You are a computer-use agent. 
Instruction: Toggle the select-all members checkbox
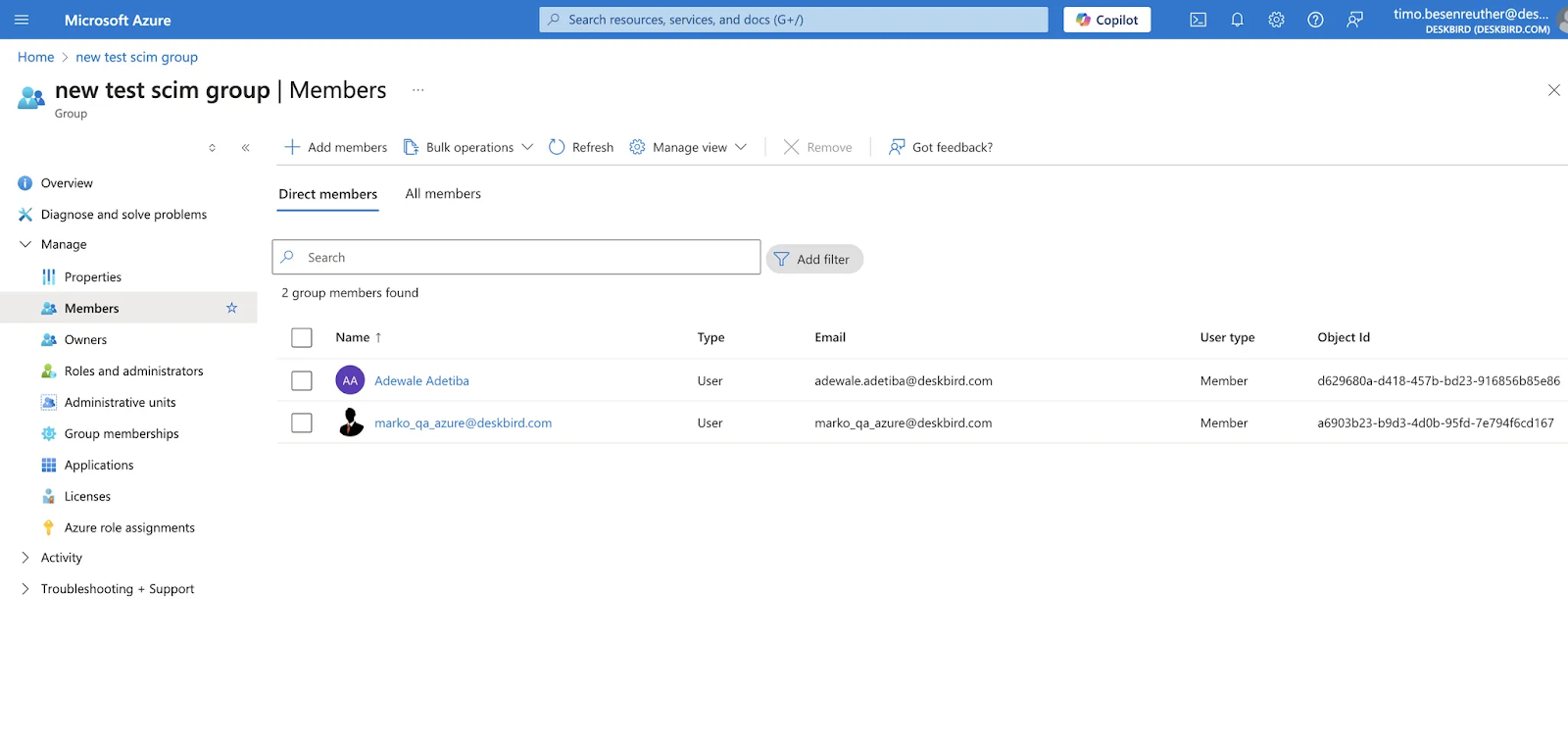[x=302, y=337]
